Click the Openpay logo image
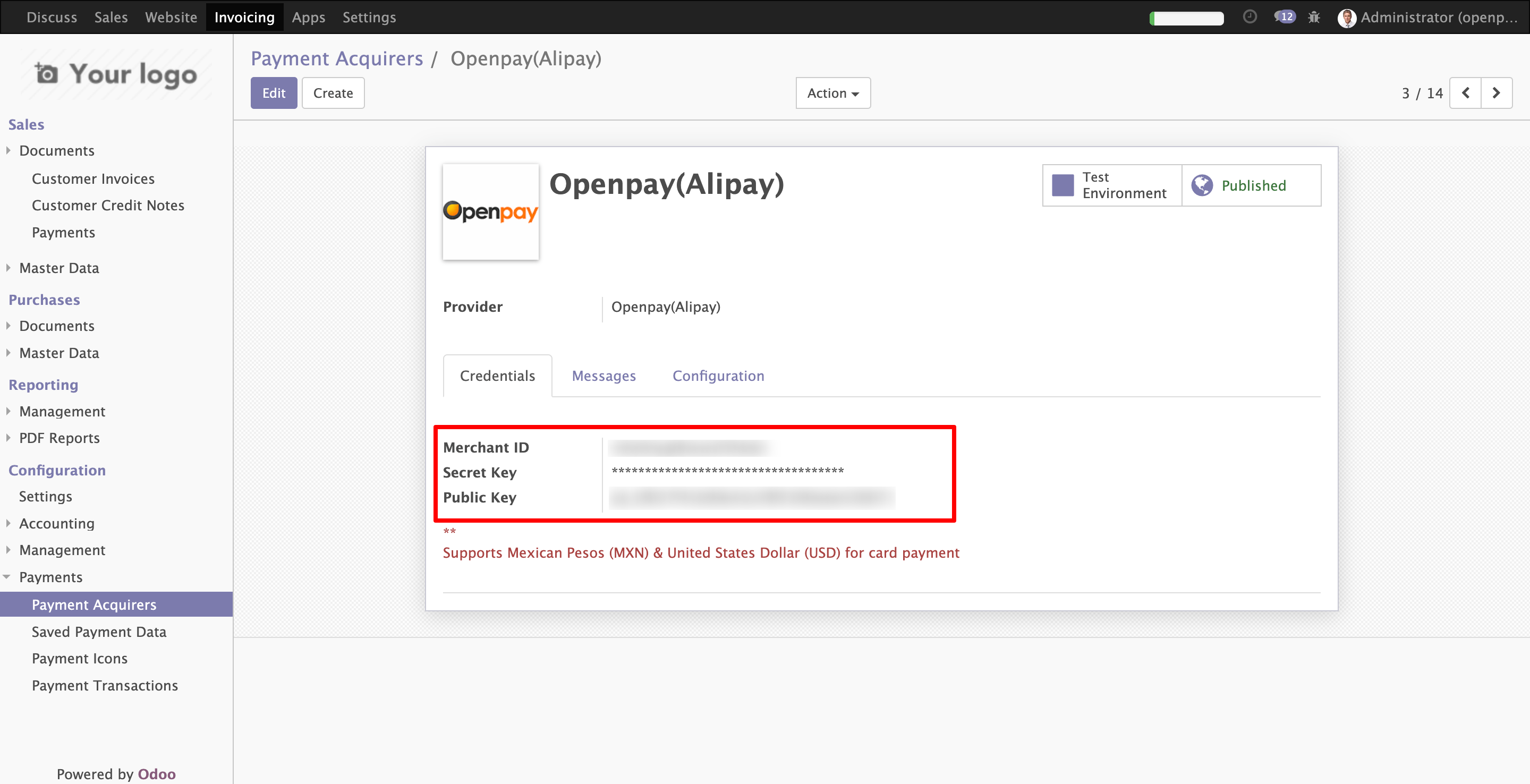The width and height of the screenshot is (1530, 784). click(490, 211)
